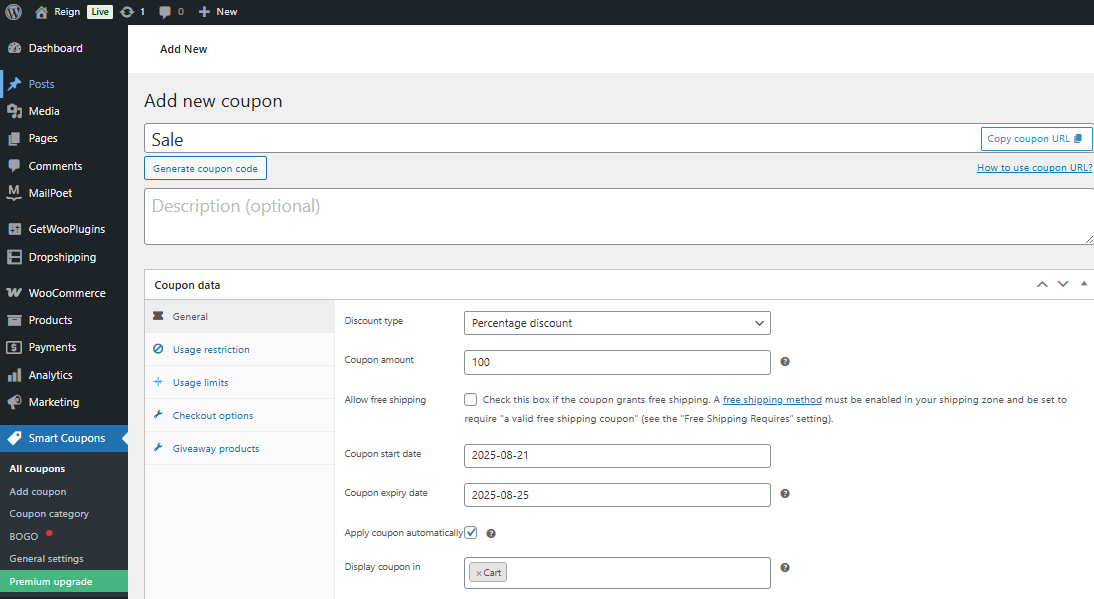Open the updates icon in admin bar
The image size is (1094, 599).
point(127,12)
